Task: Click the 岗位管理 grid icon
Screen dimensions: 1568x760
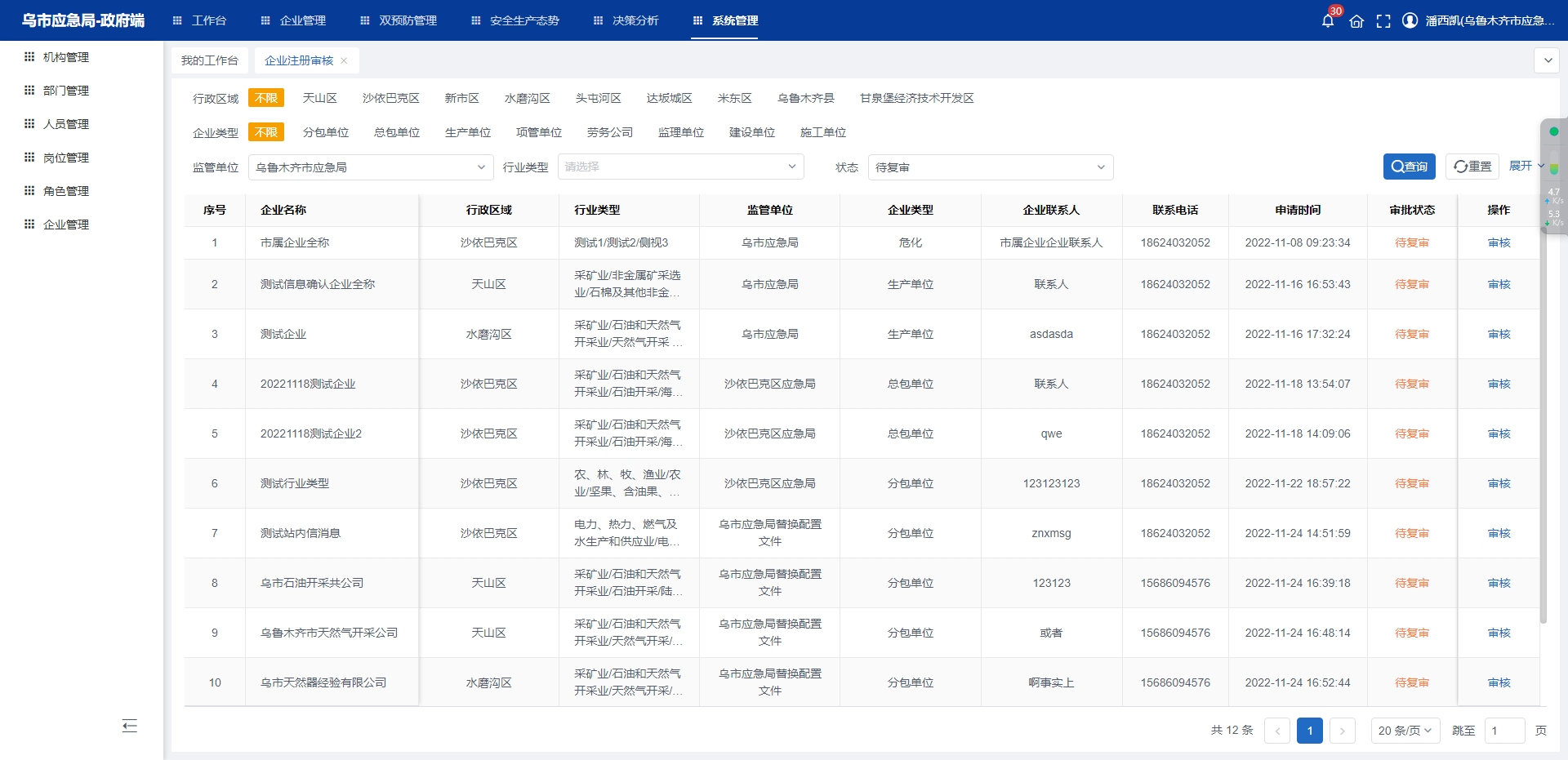Action: click(x=29, y=157)
